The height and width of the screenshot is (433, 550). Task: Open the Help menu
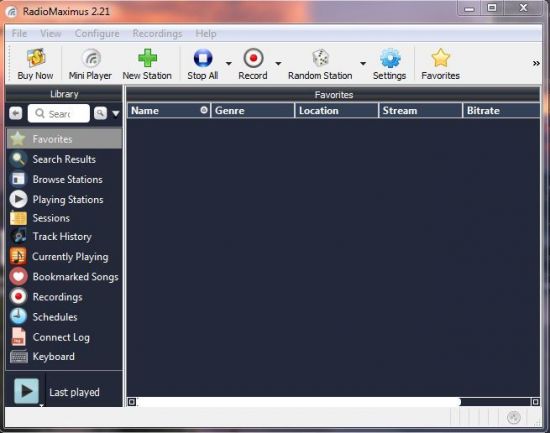pos(206,34)
